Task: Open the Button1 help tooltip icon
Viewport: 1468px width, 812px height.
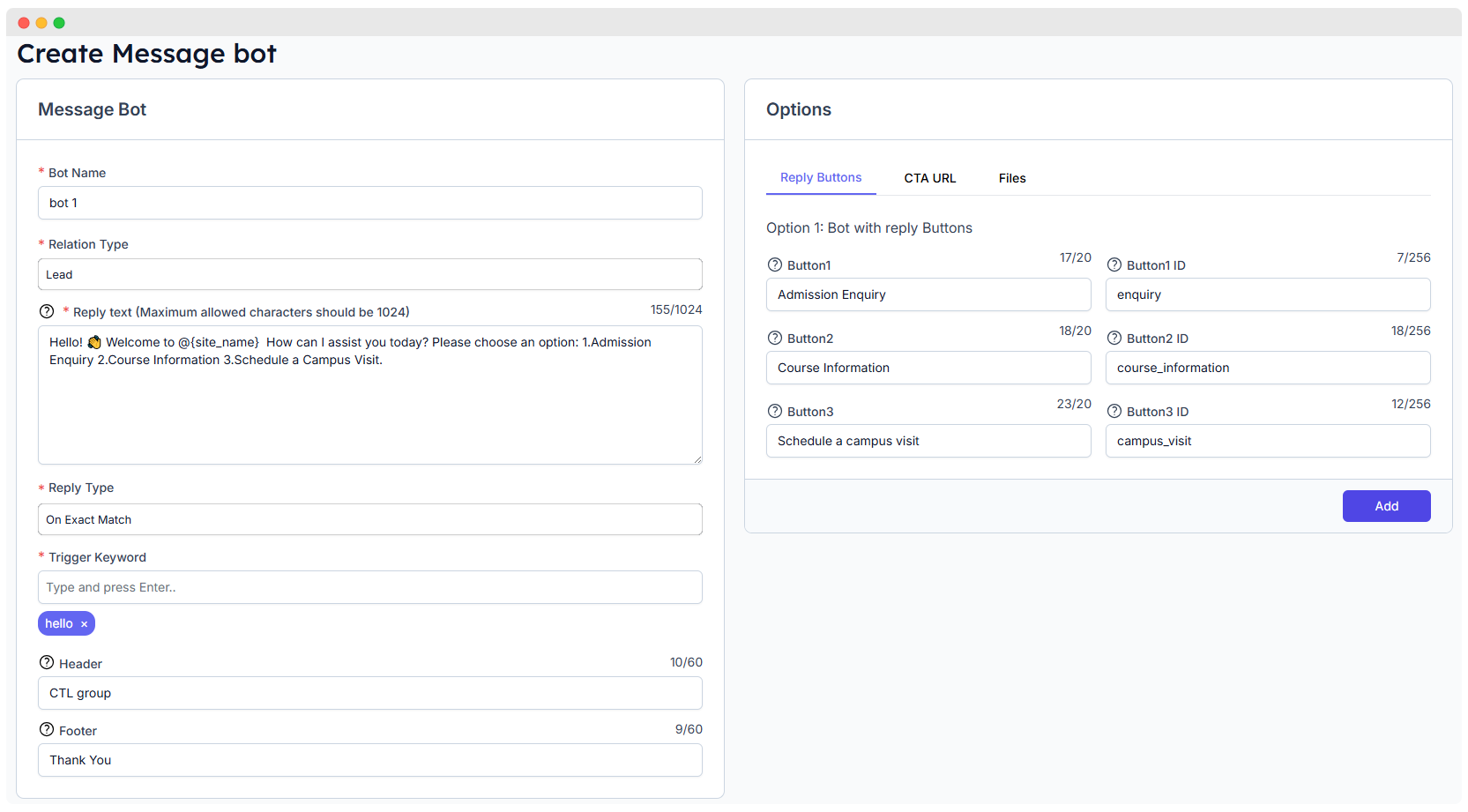Action: [x=775, y=264]
